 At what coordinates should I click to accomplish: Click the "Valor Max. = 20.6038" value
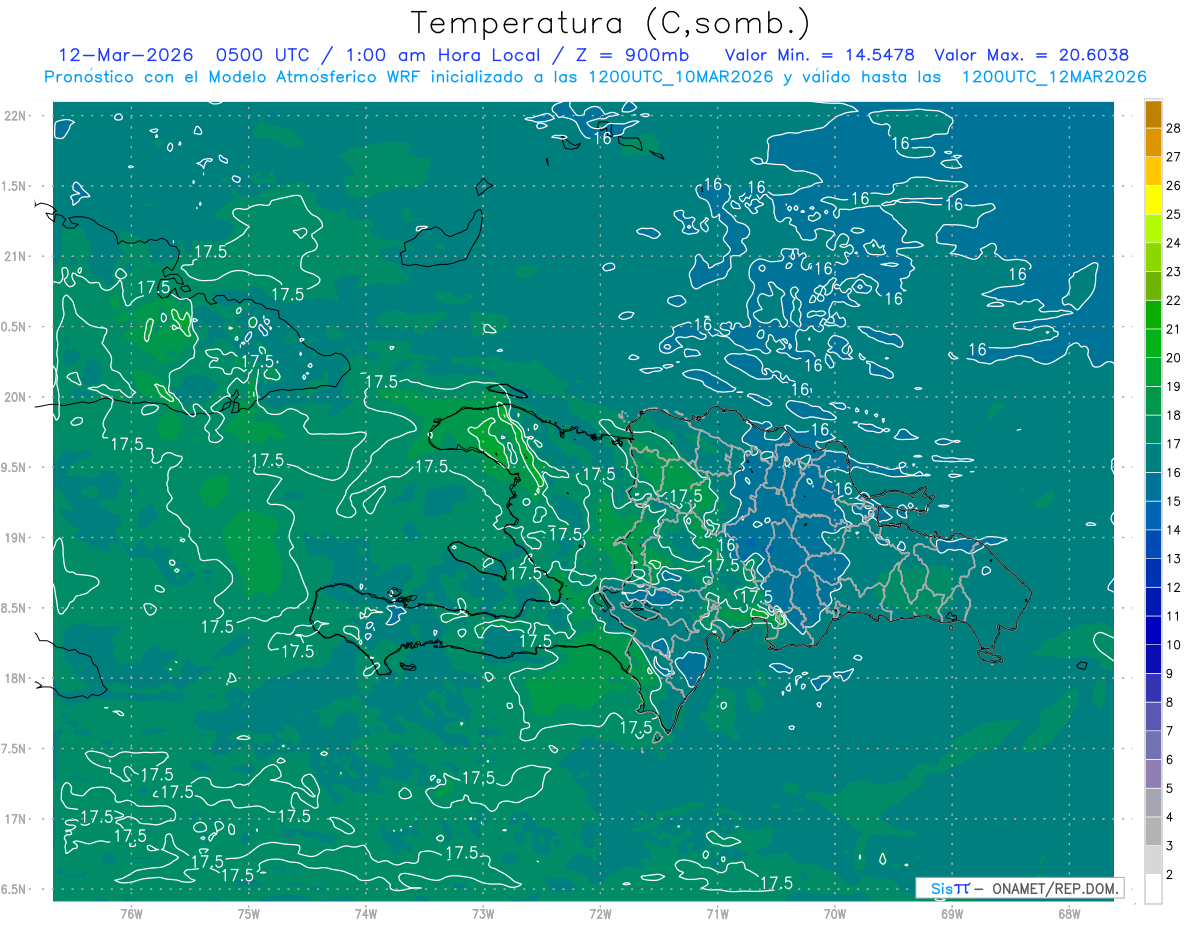[x=1032, y=55]
